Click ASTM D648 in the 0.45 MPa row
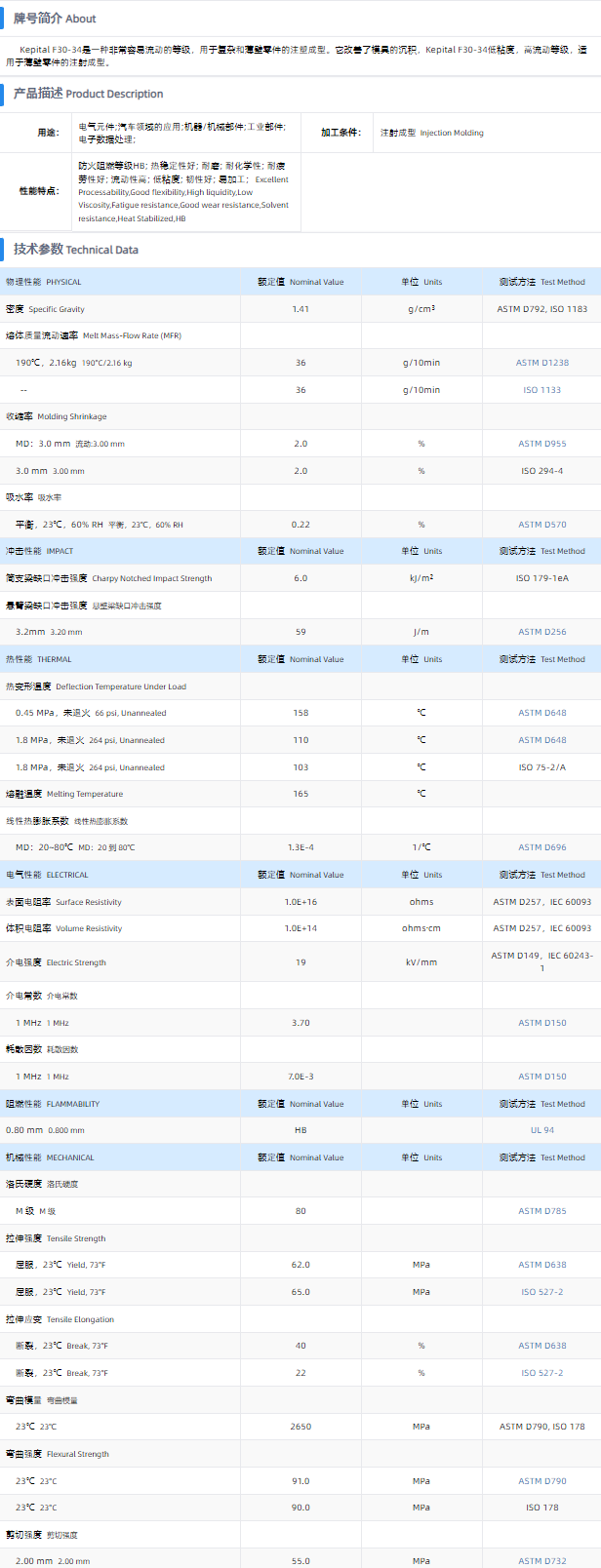Screen dimensions: 601x1568 pos(542,713)
